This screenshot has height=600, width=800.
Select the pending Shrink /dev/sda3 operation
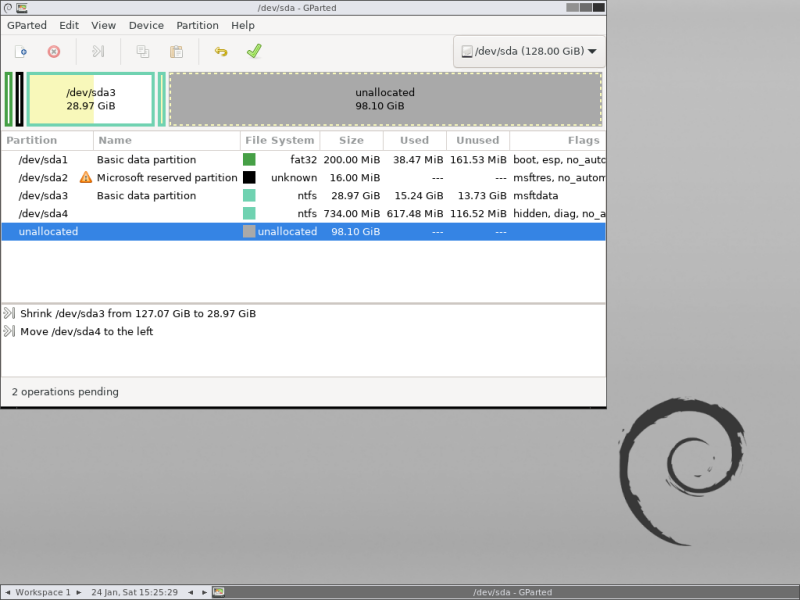pos(138,313)
